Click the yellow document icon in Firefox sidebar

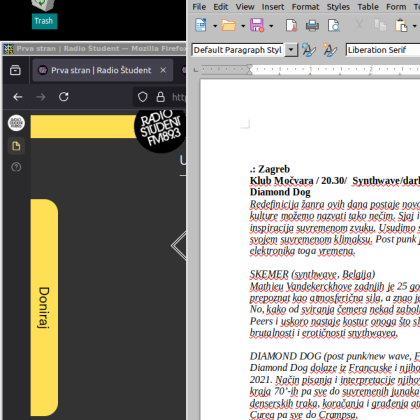coord(16,146)
